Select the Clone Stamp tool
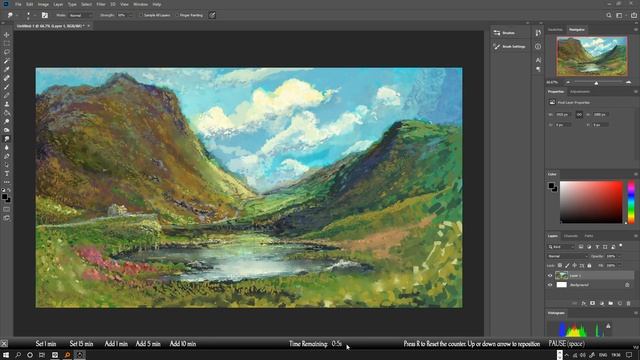Image resolution: width=640 pixels, height=360 pixels. [7, 104]
